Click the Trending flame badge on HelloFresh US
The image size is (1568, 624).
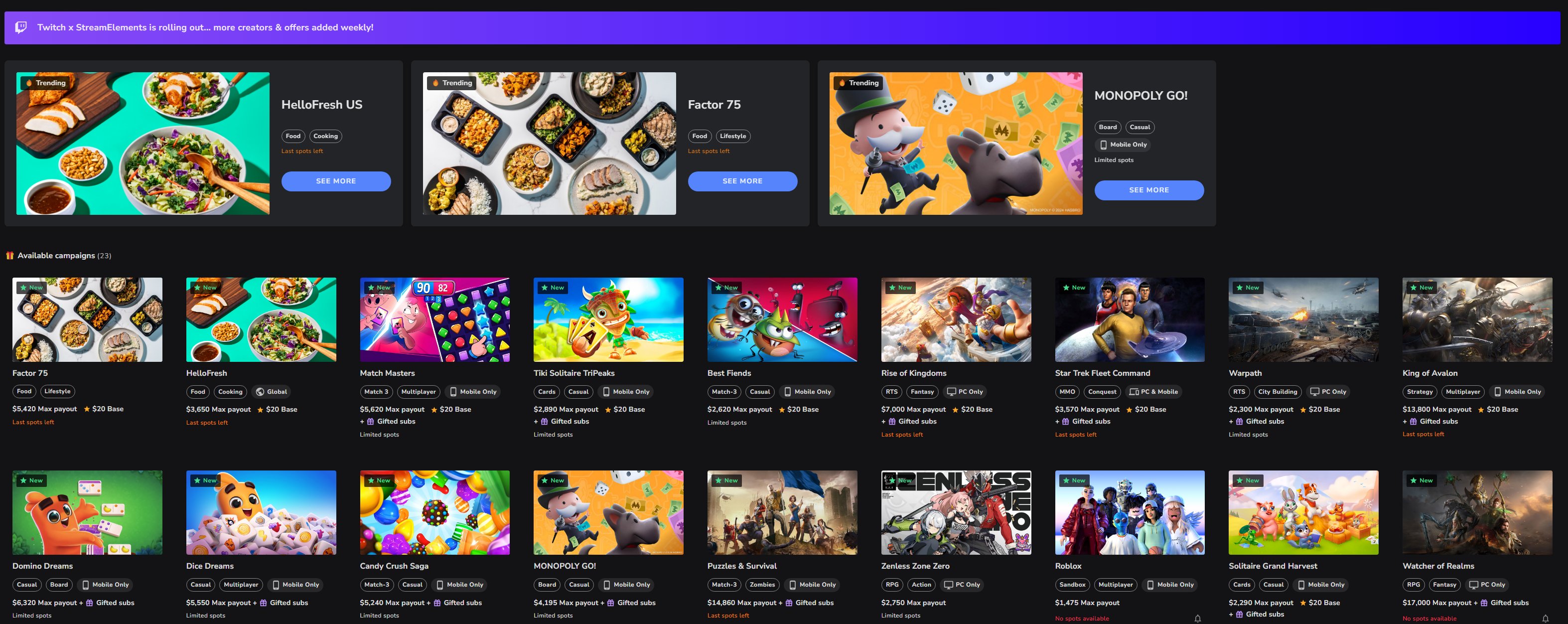tap(44, 83)
